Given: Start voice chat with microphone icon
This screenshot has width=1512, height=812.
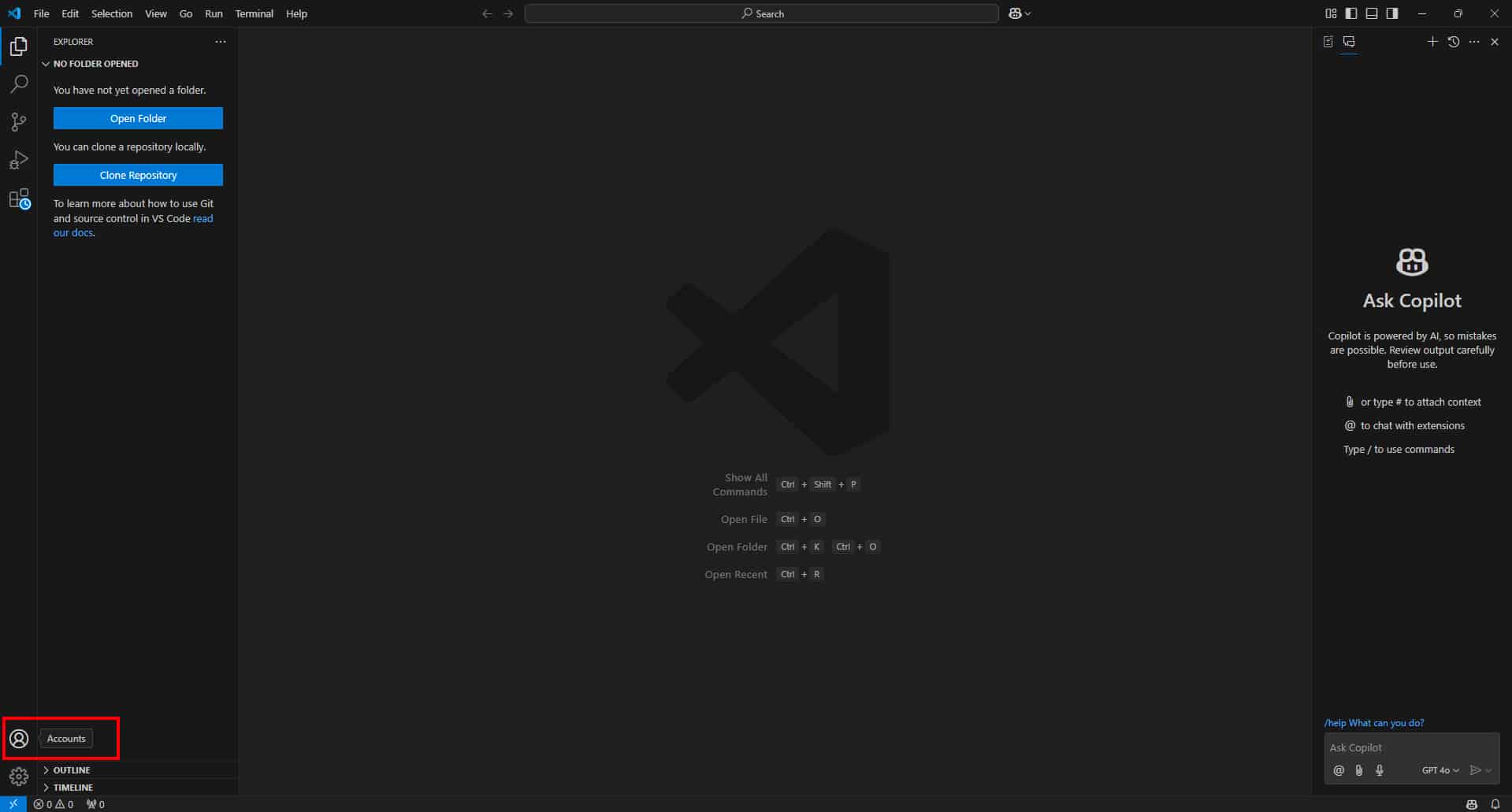Looking at the screenshot, I should click(1380, 770).
